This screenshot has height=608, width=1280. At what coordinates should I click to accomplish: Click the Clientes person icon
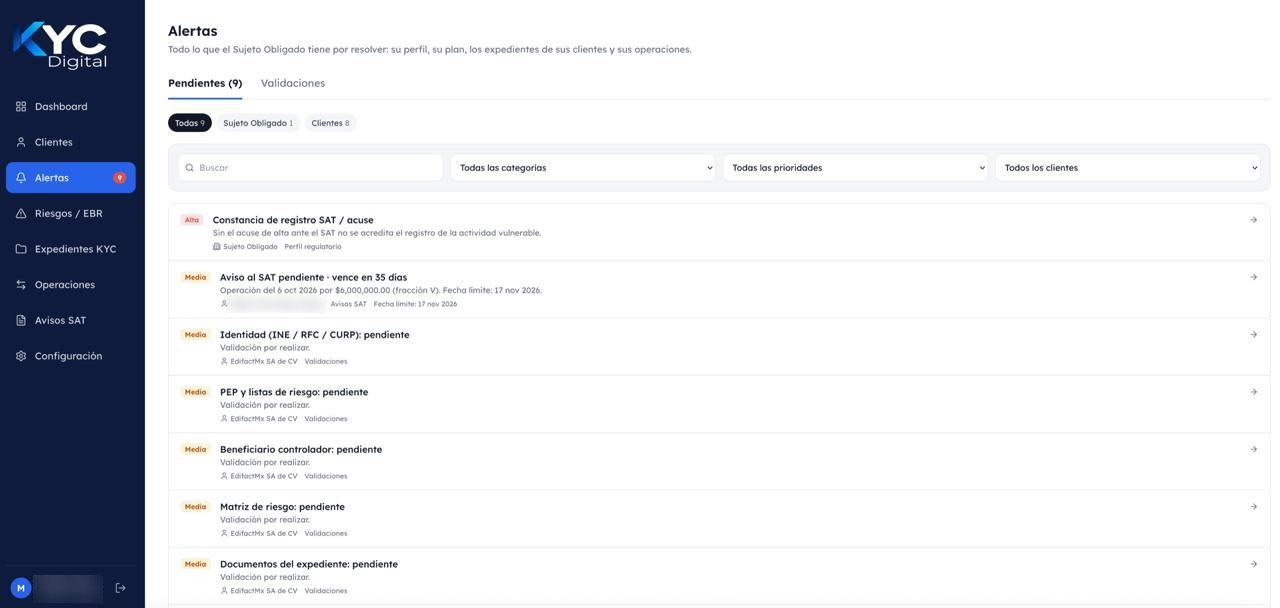pos(21,142)
